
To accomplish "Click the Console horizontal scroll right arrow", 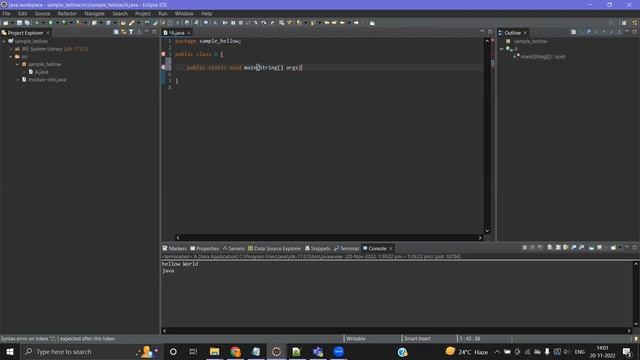I will (x=629, y=331).
